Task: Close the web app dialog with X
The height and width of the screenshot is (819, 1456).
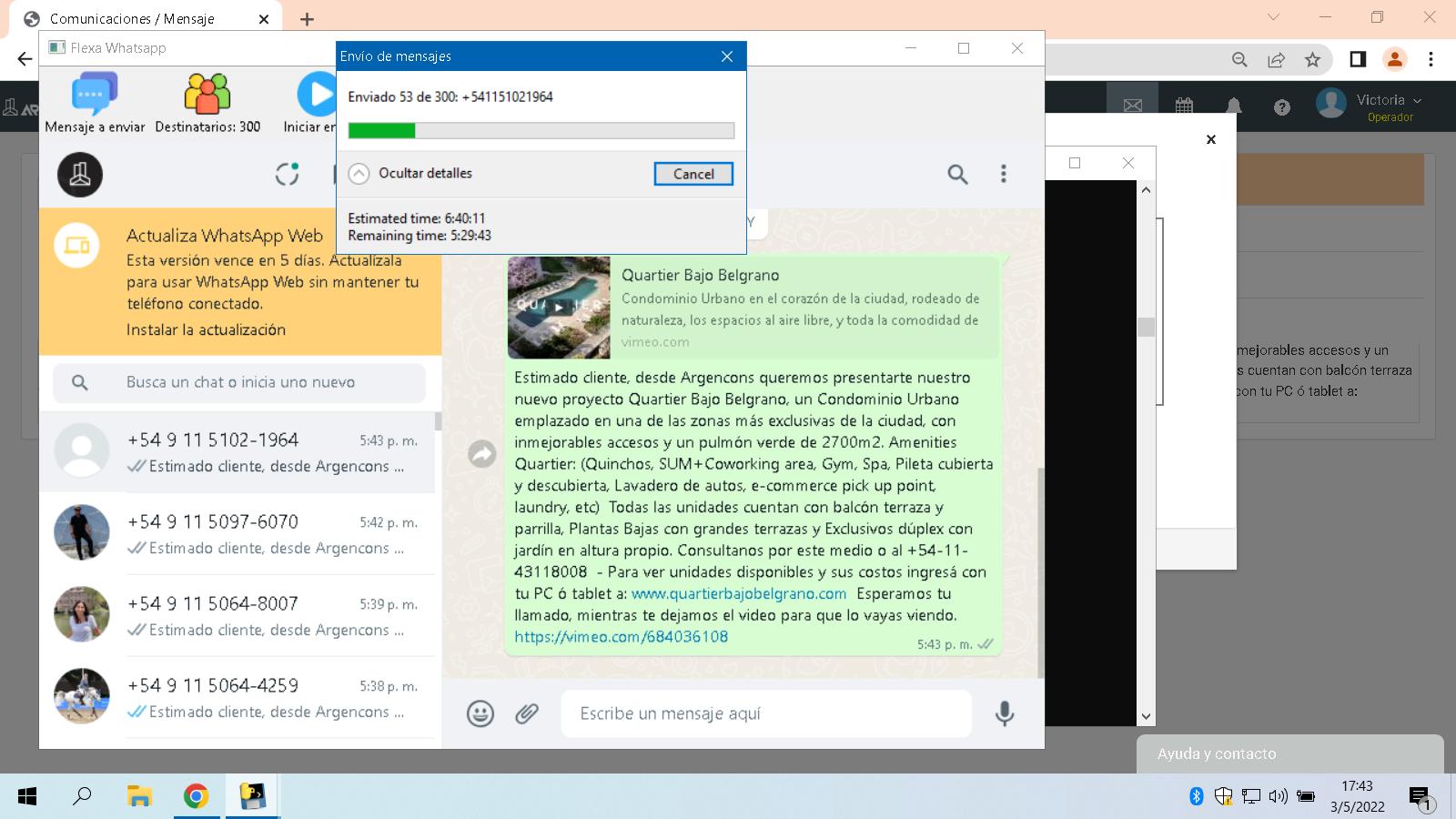Action: coord(1211,139)
